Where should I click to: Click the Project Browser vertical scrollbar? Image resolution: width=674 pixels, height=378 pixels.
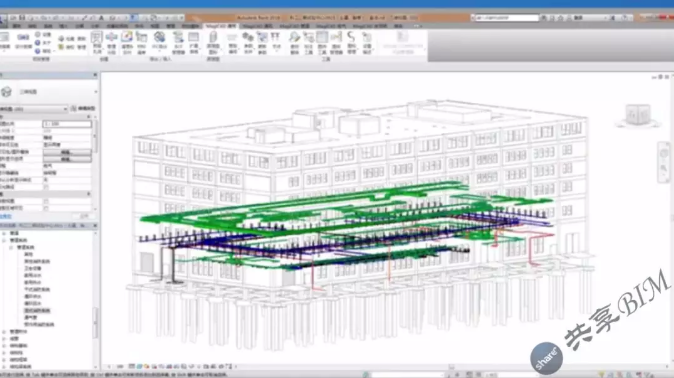(x=96, y=322)
